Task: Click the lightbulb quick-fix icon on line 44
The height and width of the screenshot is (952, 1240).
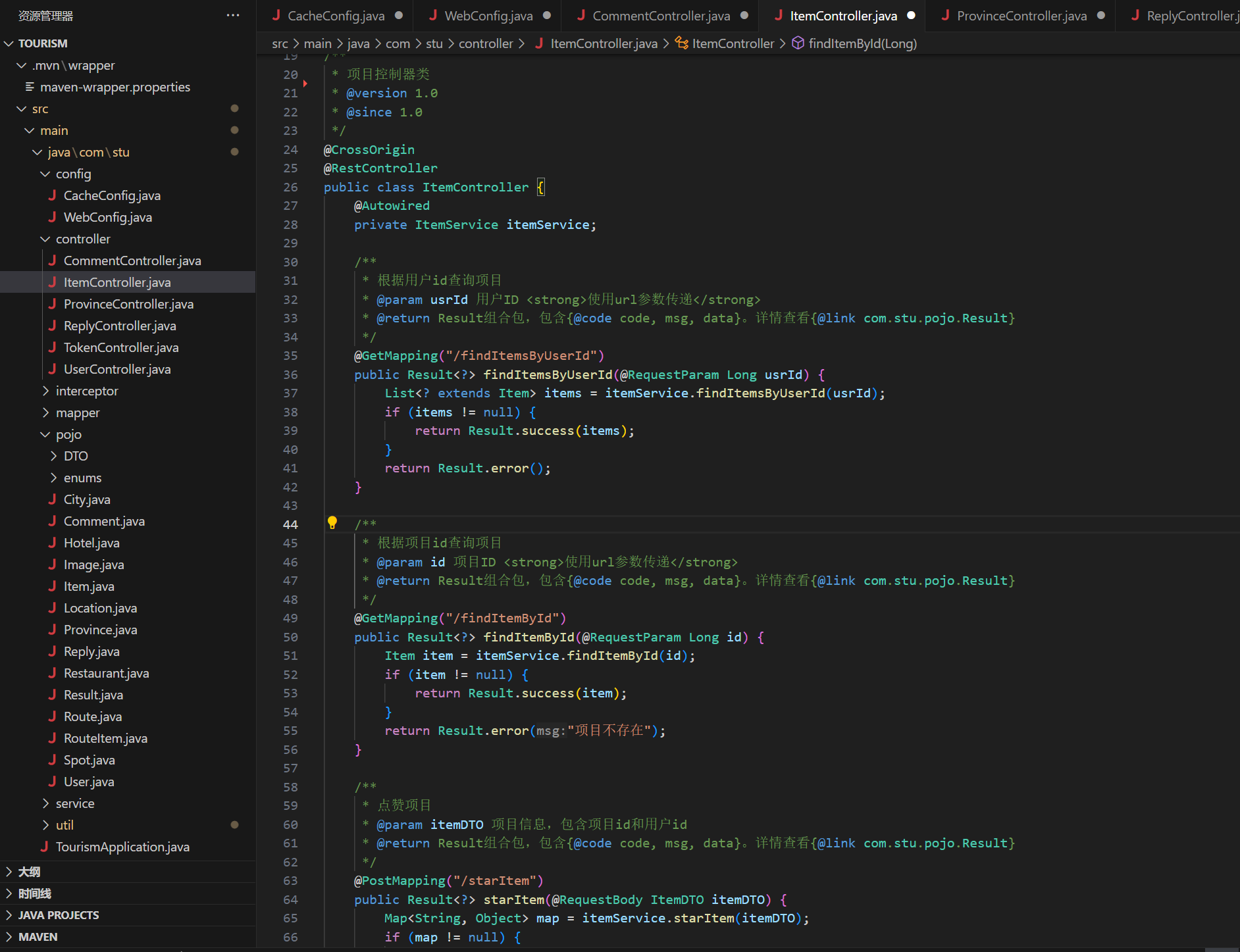Action: [x=332, y=523]
